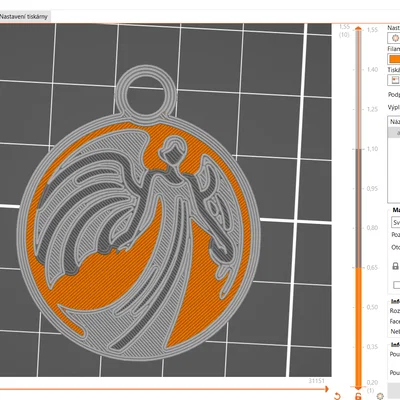Open the orange filament color swatch
The width and height of the screenshot is (400, 400).
click(x=394, y=59)
